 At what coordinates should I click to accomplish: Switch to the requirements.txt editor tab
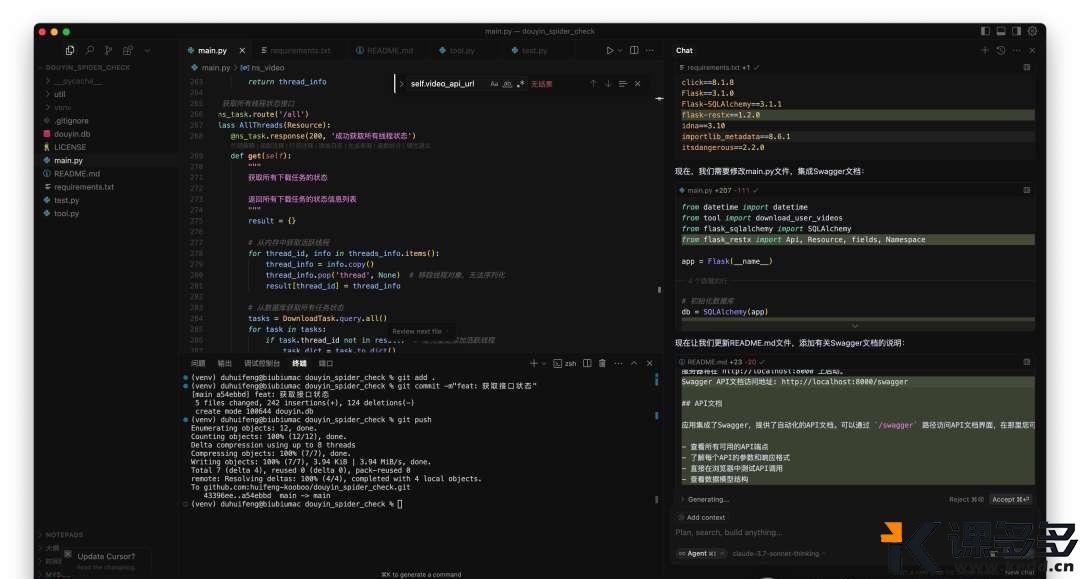(x=298, y=50)
